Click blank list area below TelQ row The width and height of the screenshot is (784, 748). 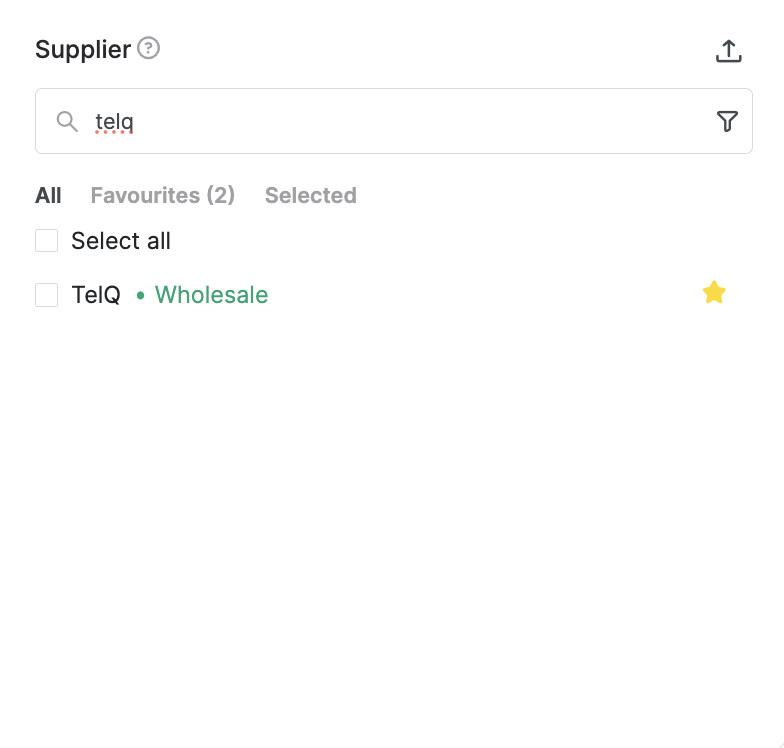394,500
